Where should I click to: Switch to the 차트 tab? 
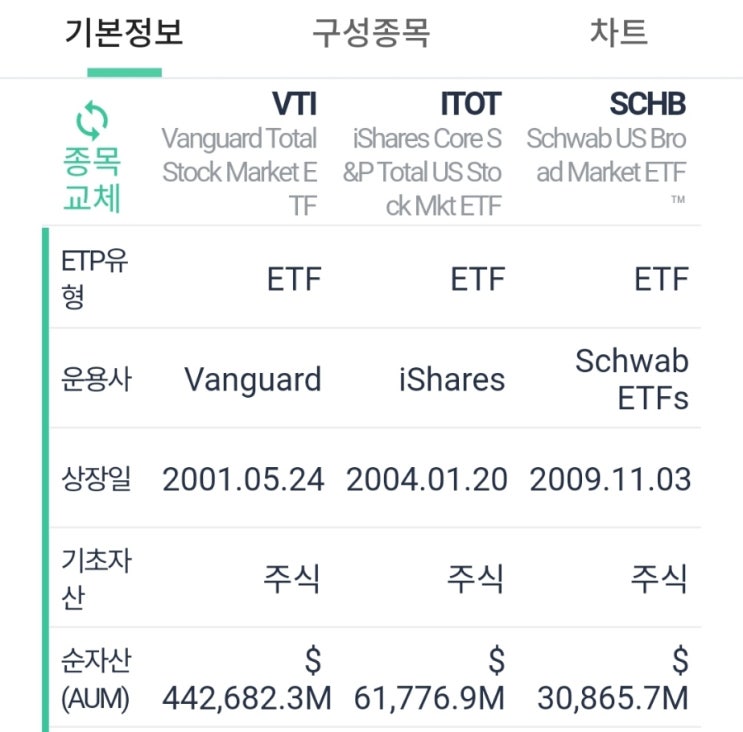tap(619, 34)
